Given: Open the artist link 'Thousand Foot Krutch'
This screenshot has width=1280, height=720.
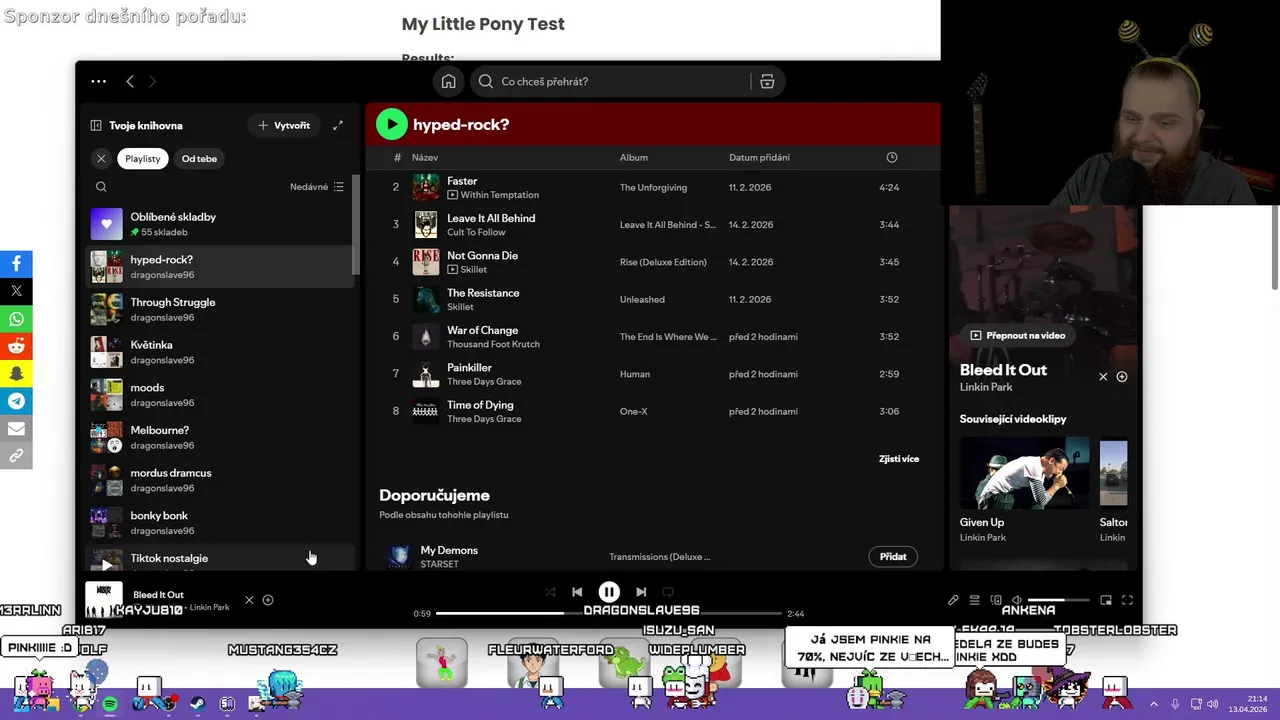Looking at the screenshot, I should pyautogui.click(x=493, y=344).
